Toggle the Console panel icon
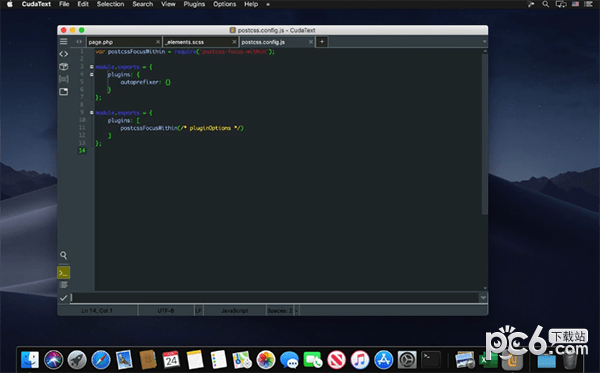600x373 pixels. pyautogui.click(x=64, y=273)
